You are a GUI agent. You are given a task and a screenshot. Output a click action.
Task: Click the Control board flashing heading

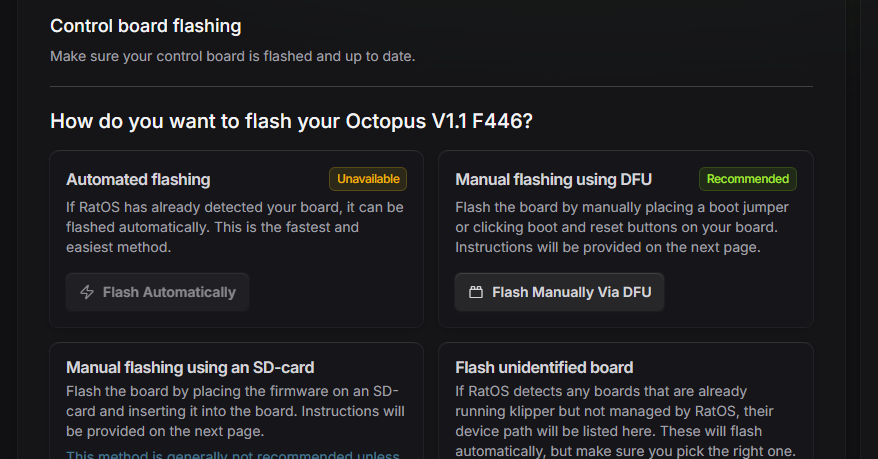point(145,26)
